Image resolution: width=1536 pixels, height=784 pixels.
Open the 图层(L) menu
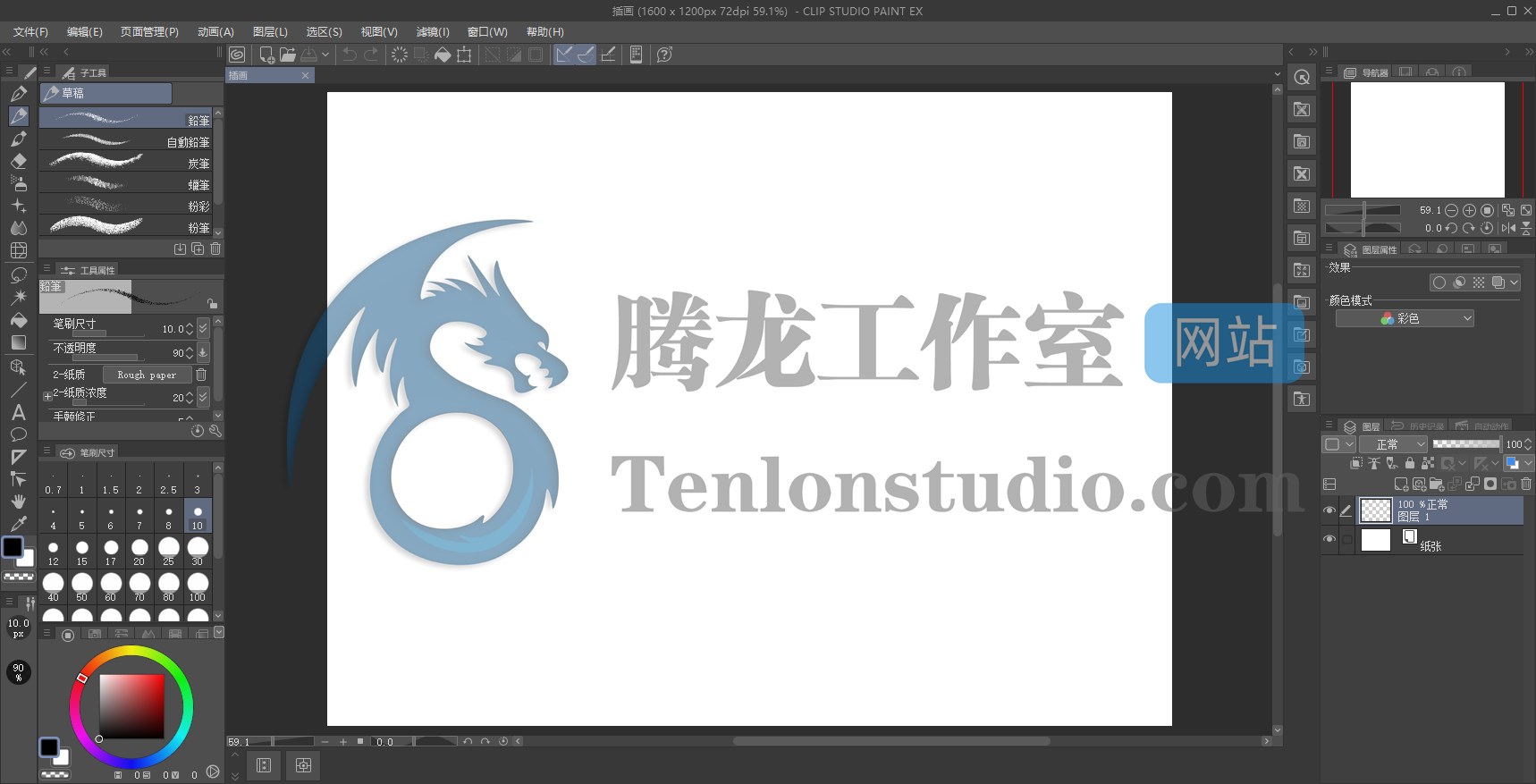pyautogui.click(x=270, y=31)
